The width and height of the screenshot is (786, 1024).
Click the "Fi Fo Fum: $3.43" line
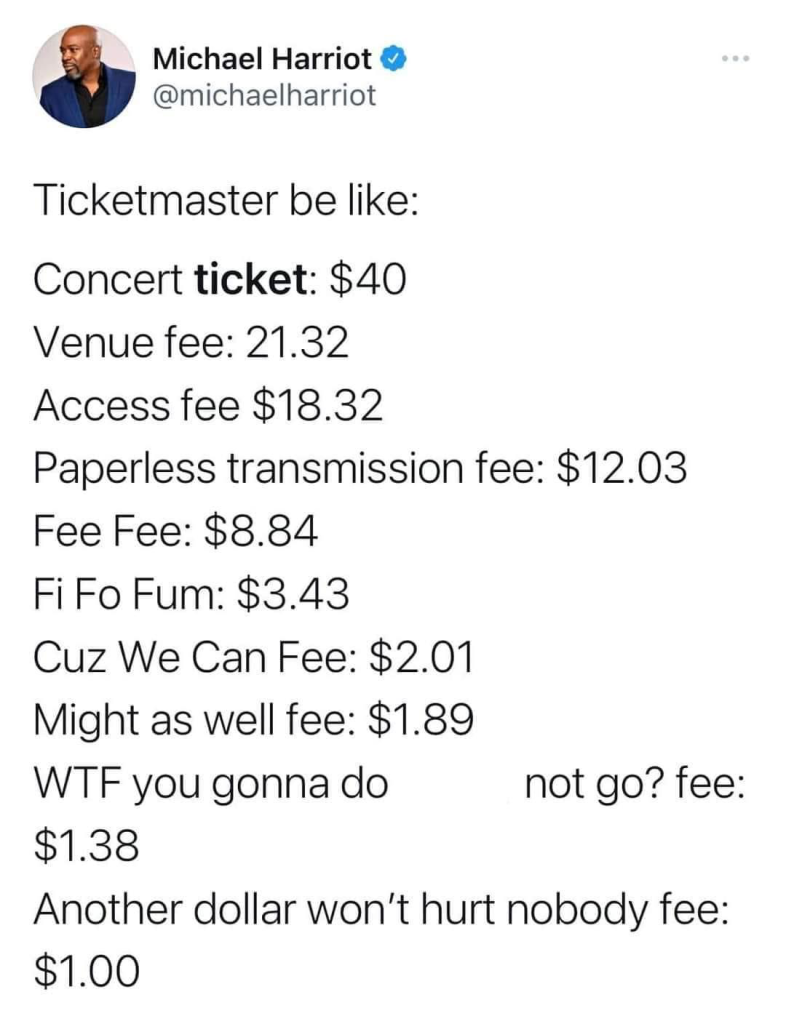[191, 594]
